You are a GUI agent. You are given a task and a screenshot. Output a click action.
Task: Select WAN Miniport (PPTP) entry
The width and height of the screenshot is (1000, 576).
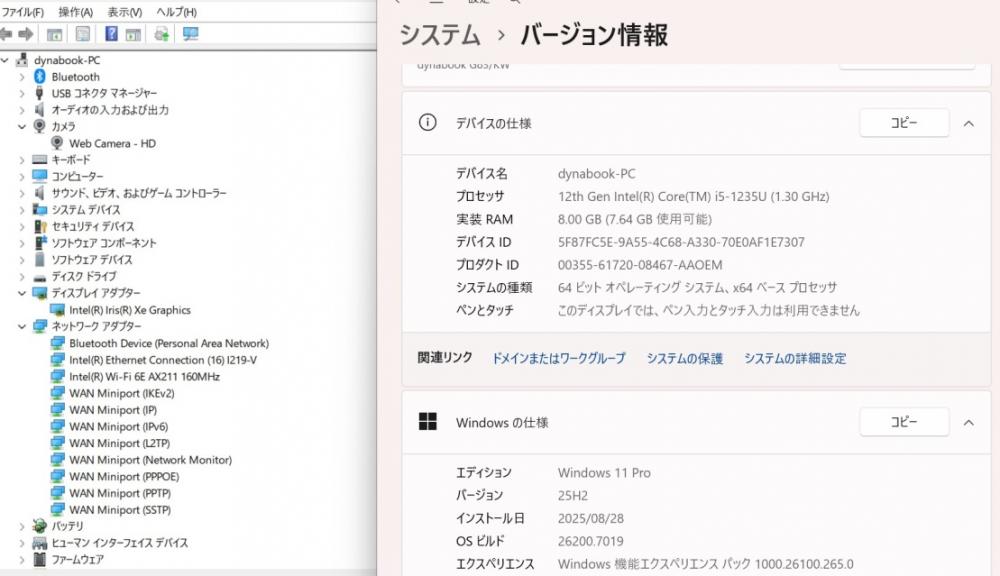pyautogui.click(x=120, y=493)
